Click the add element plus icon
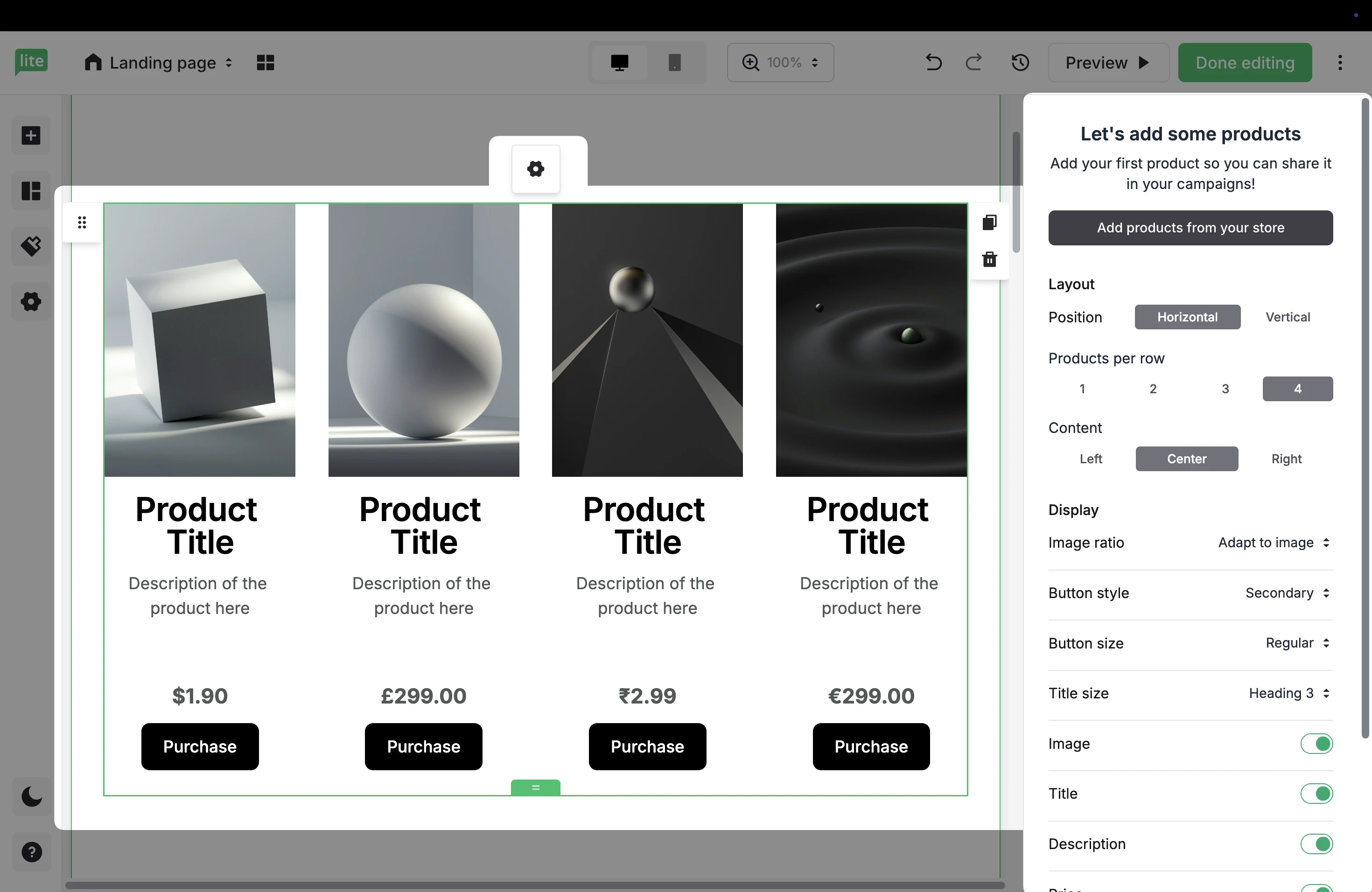The width and height of the screenshot is (1372, 892). pos(31,136)
